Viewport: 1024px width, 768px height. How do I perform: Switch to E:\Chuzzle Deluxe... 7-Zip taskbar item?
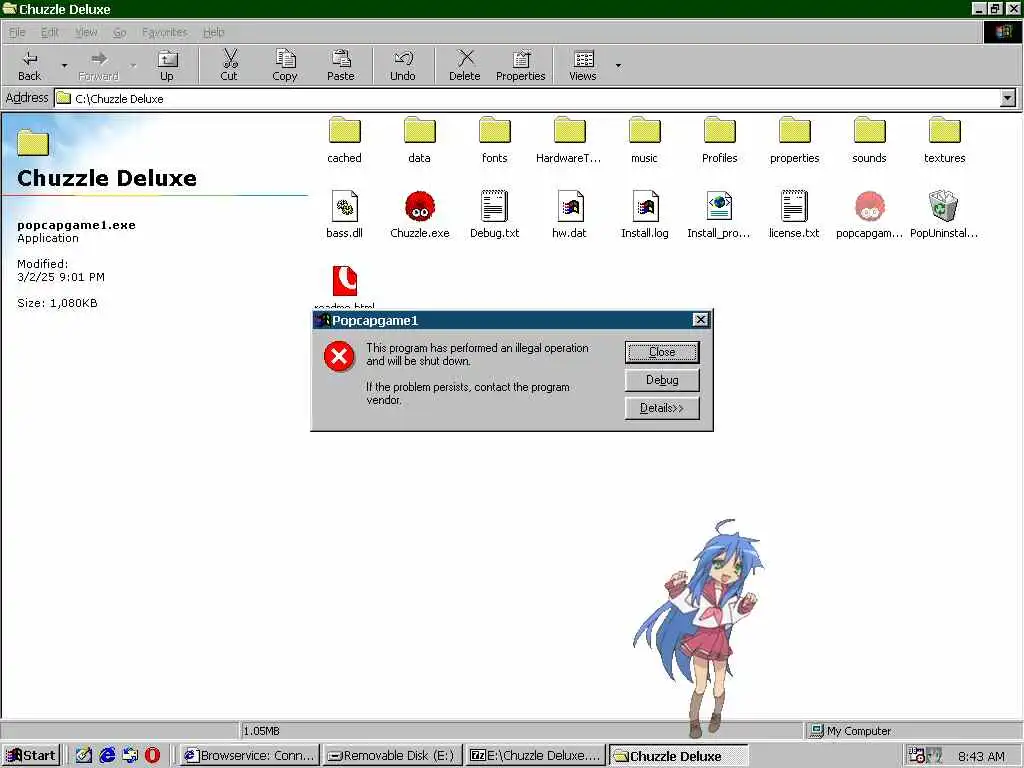(x=536, y=756)
